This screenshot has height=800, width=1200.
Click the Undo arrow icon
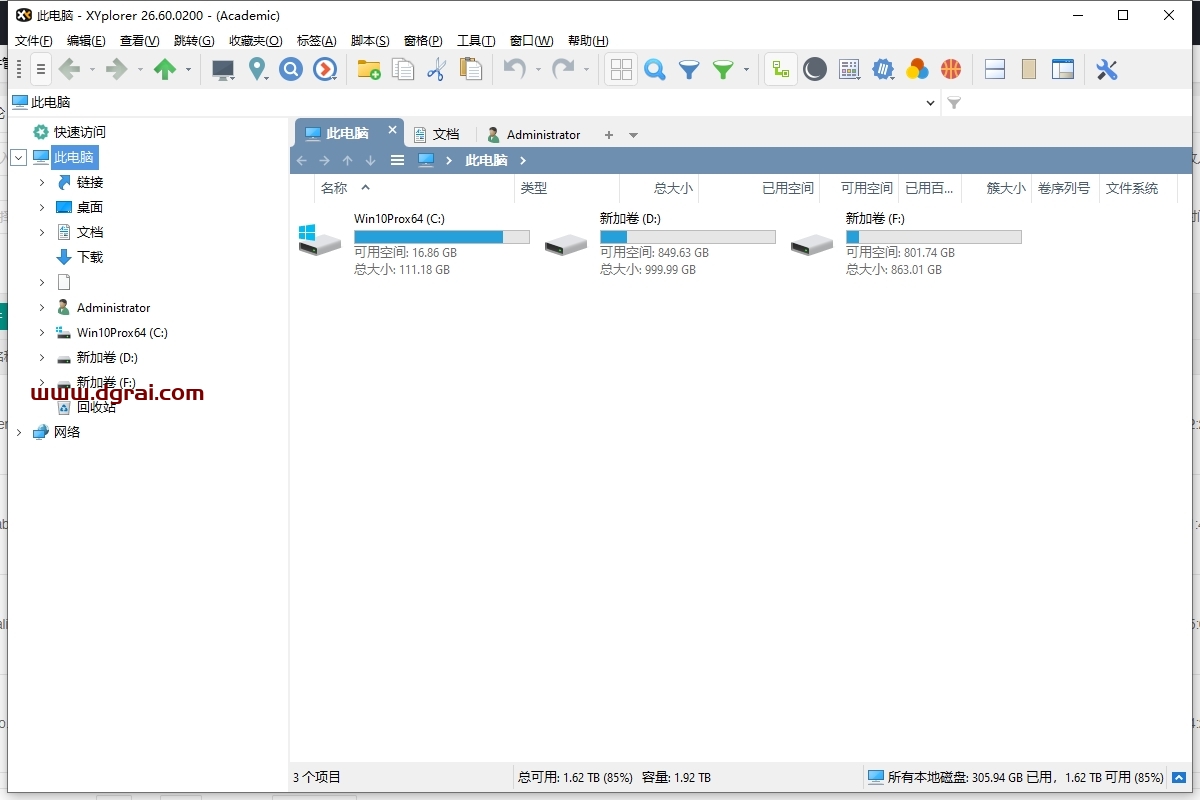tap(514, 70)
